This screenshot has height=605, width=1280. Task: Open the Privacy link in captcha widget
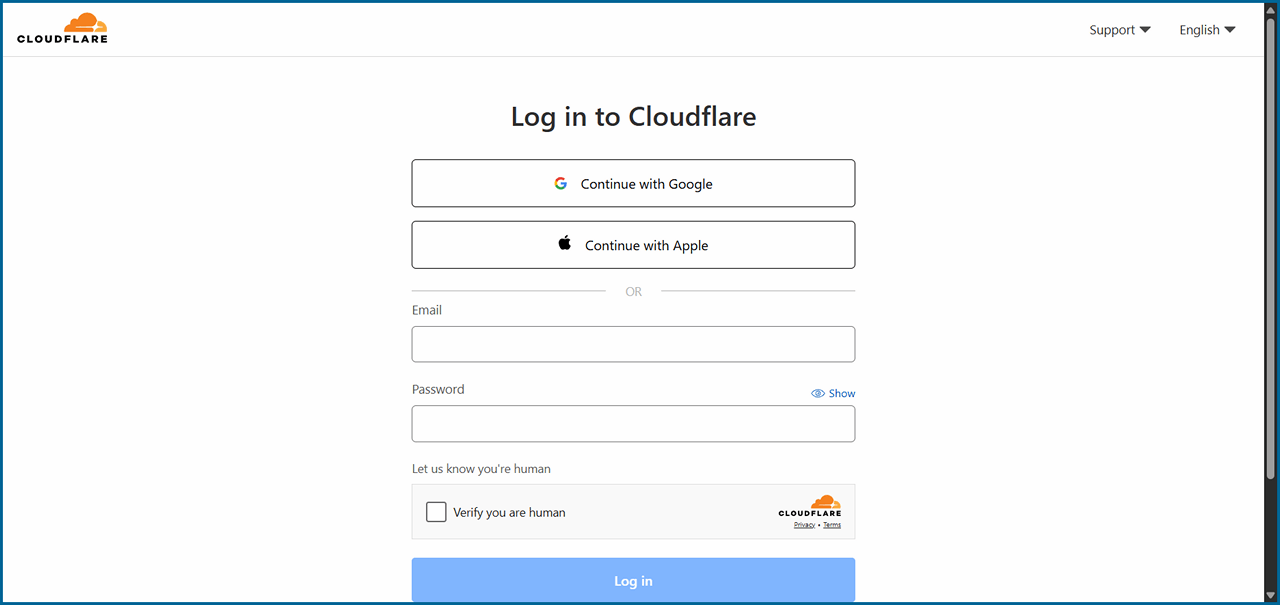pyautogui.click(x=805, y=525)
